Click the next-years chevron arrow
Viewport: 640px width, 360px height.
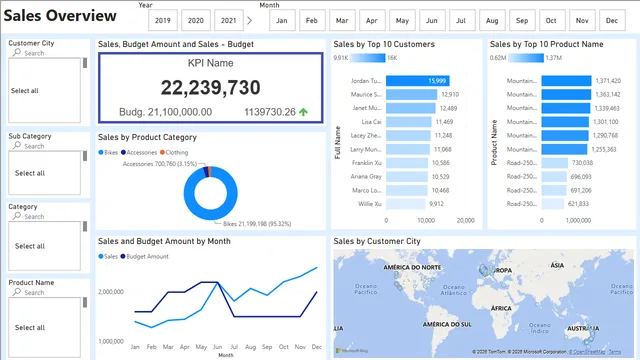click(x=249, y=20)
